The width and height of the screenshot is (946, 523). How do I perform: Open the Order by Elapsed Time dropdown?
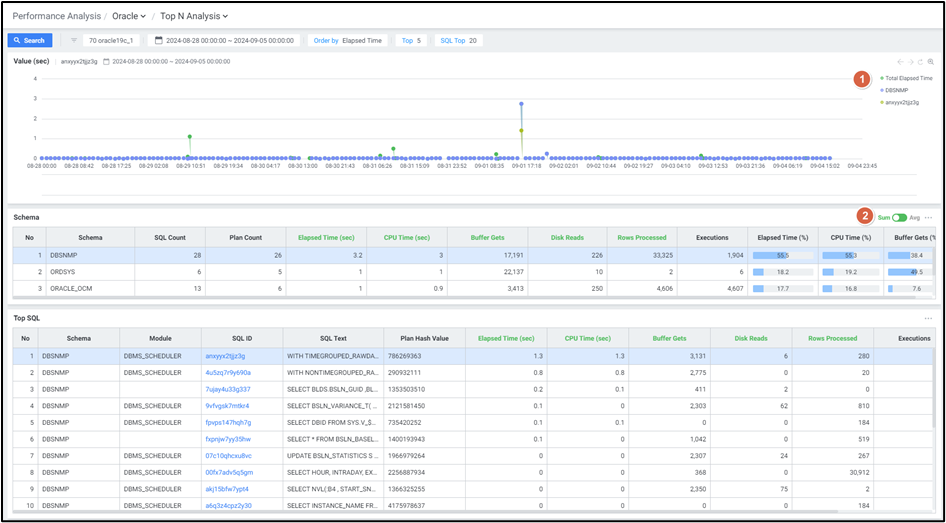(347, 41)
